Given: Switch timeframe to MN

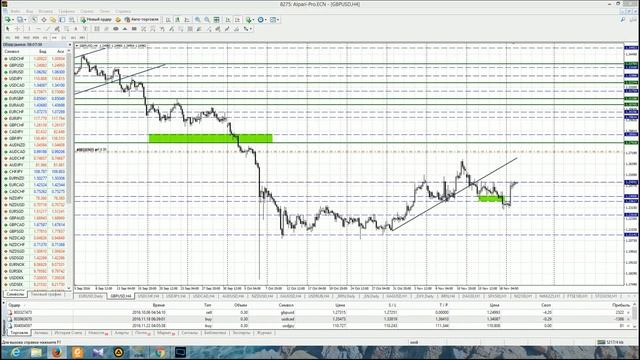Looking at the screenshot, I should [x=82, y=38].
